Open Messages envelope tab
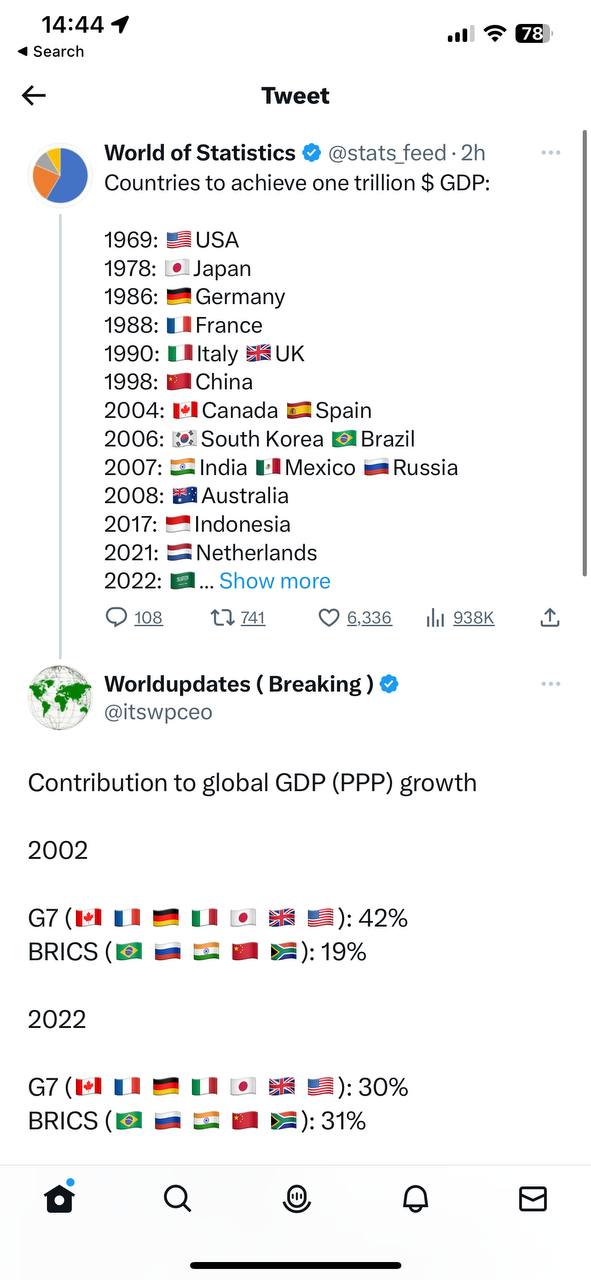The height and width of the screenshot is (1280, 591). pyautogui.click(x=533, y=1198)
